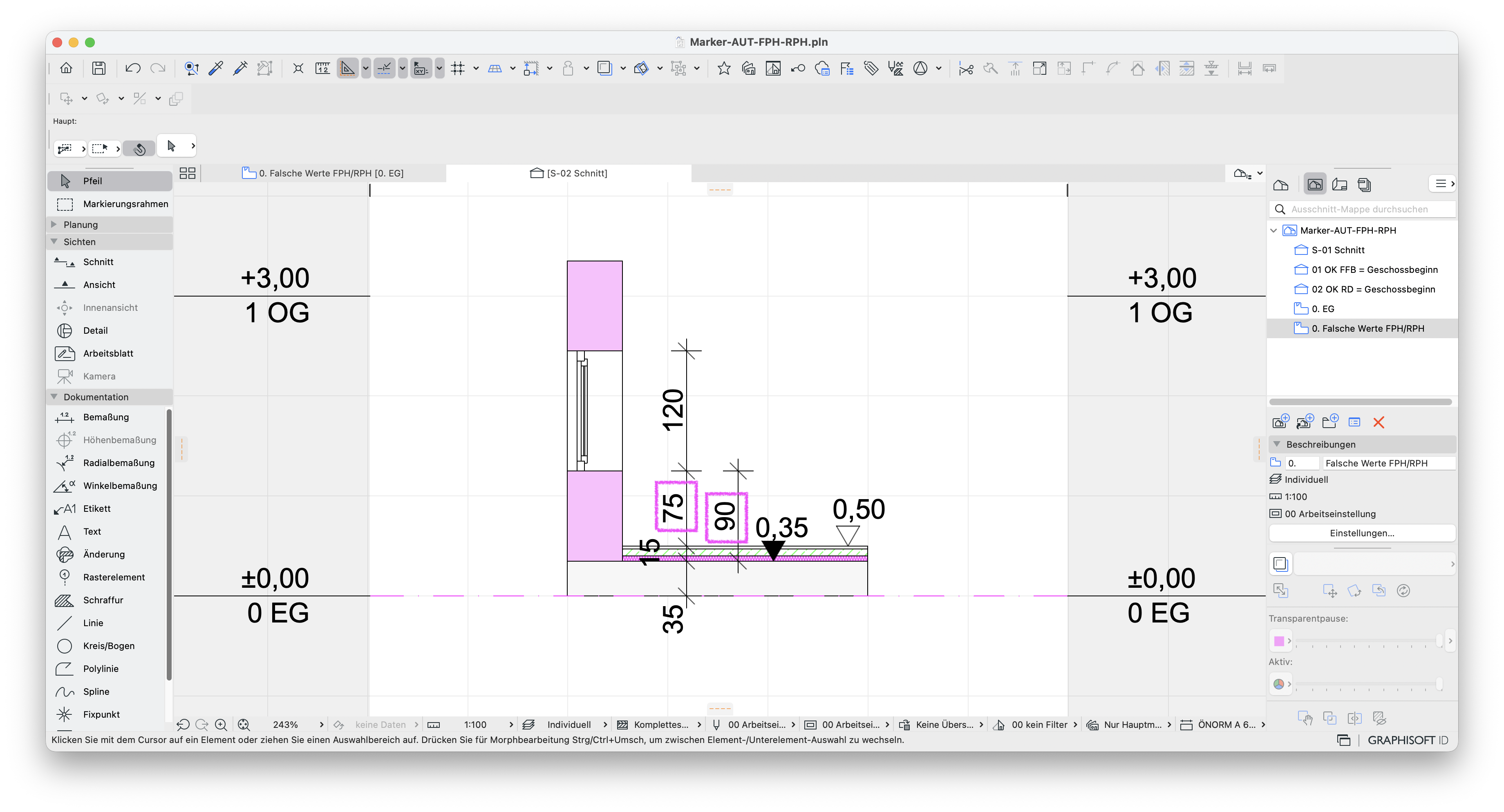Image resolution: width=1504 pixels, height=812 pixels.
Task: Collapse the Dokumentation tool group
Action: [x=54, y=397]
